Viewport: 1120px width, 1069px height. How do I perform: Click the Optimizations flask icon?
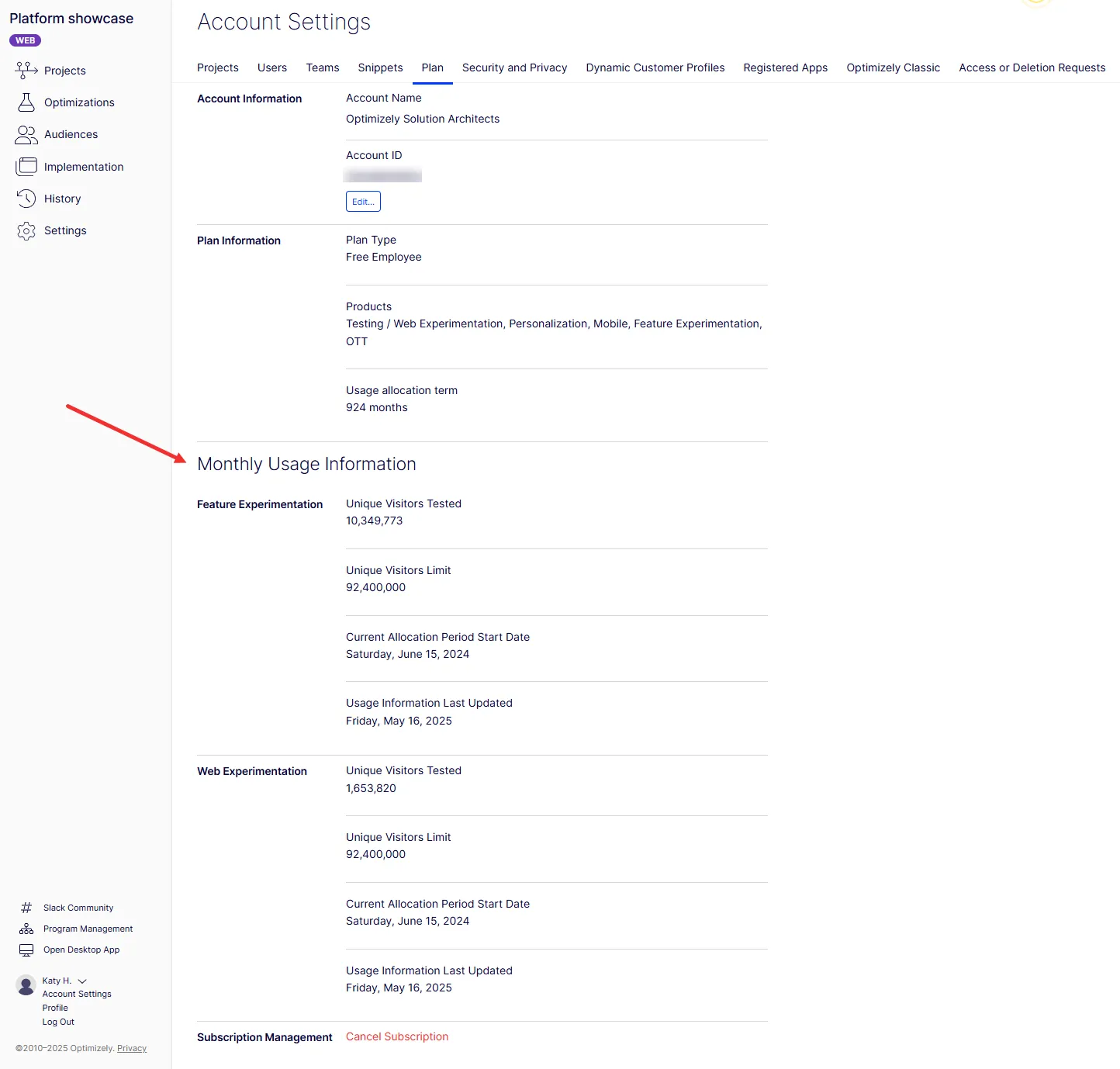pyautogui.click(x=26, y=102)
